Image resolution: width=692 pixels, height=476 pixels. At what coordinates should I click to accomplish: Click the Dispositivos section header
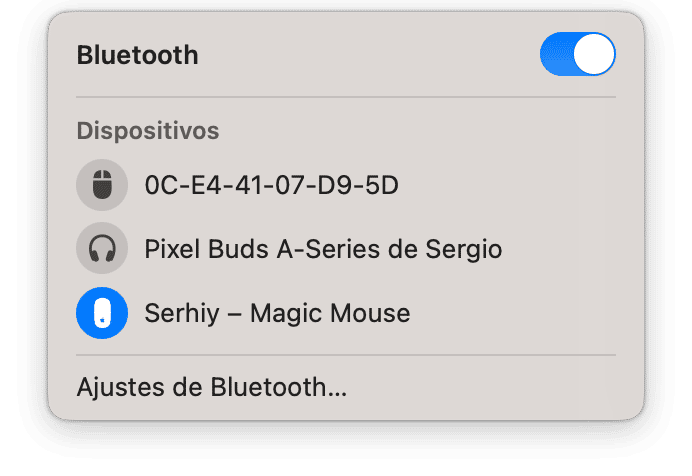click(148, 131)
